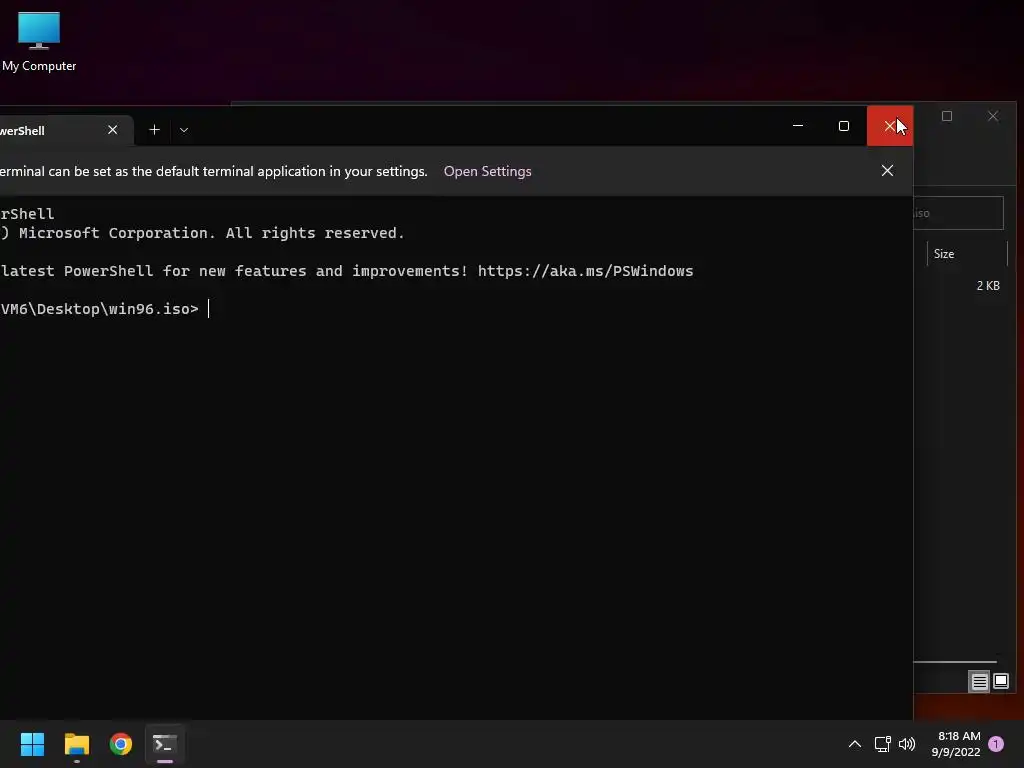Click the Explorer search box

[x=958, y=213]
